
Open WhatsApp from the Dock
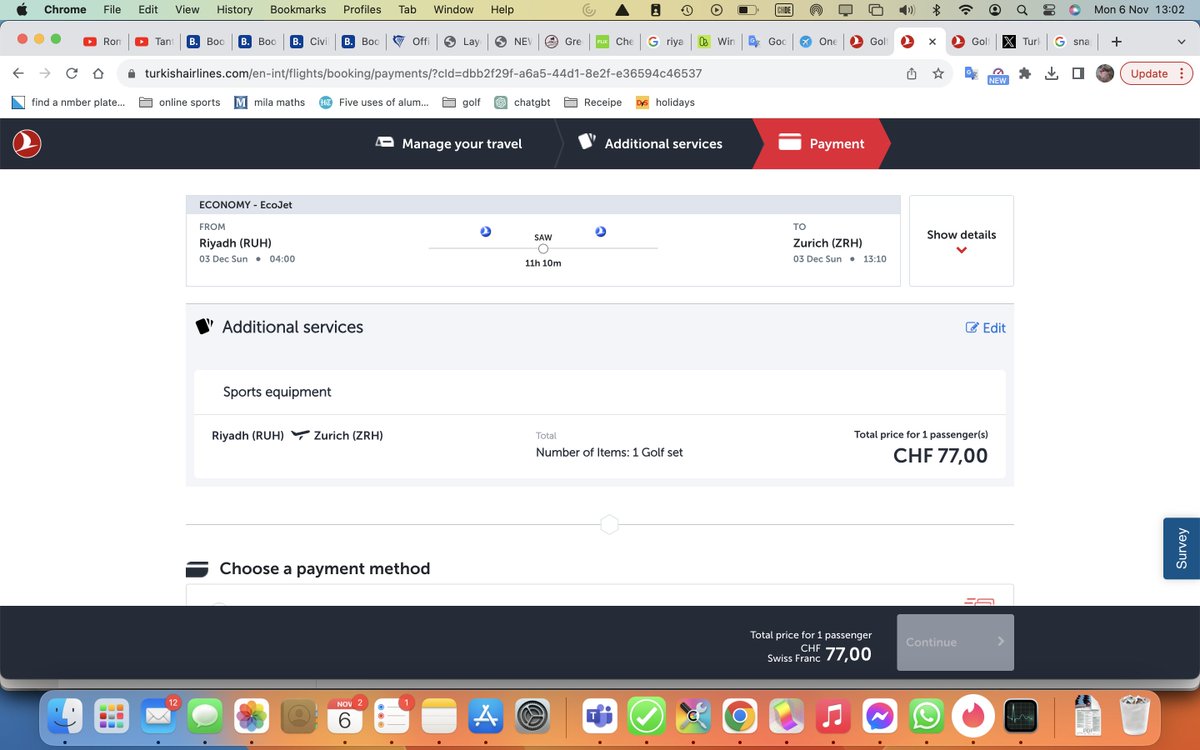click(926, 716)
